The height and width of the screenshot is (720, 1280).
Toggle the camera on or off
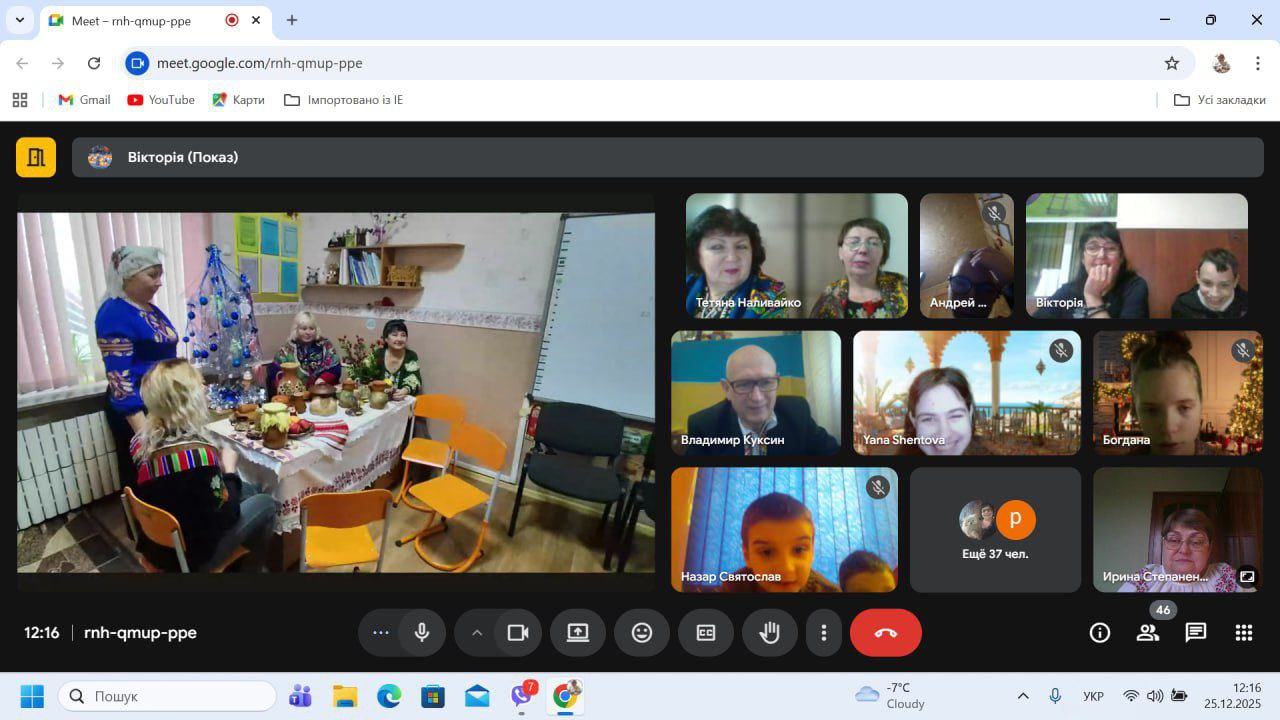tap(517, 633)
